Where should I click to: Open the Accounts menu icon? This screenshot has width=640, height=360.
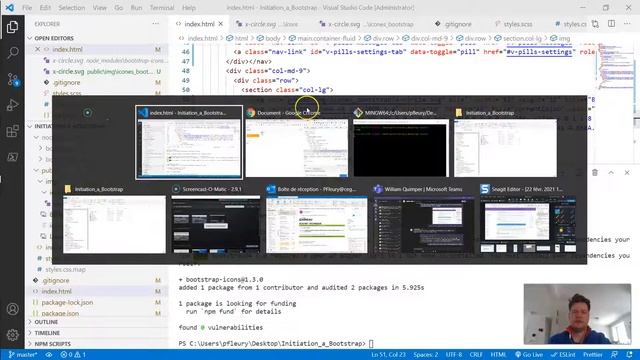point(12,309)
